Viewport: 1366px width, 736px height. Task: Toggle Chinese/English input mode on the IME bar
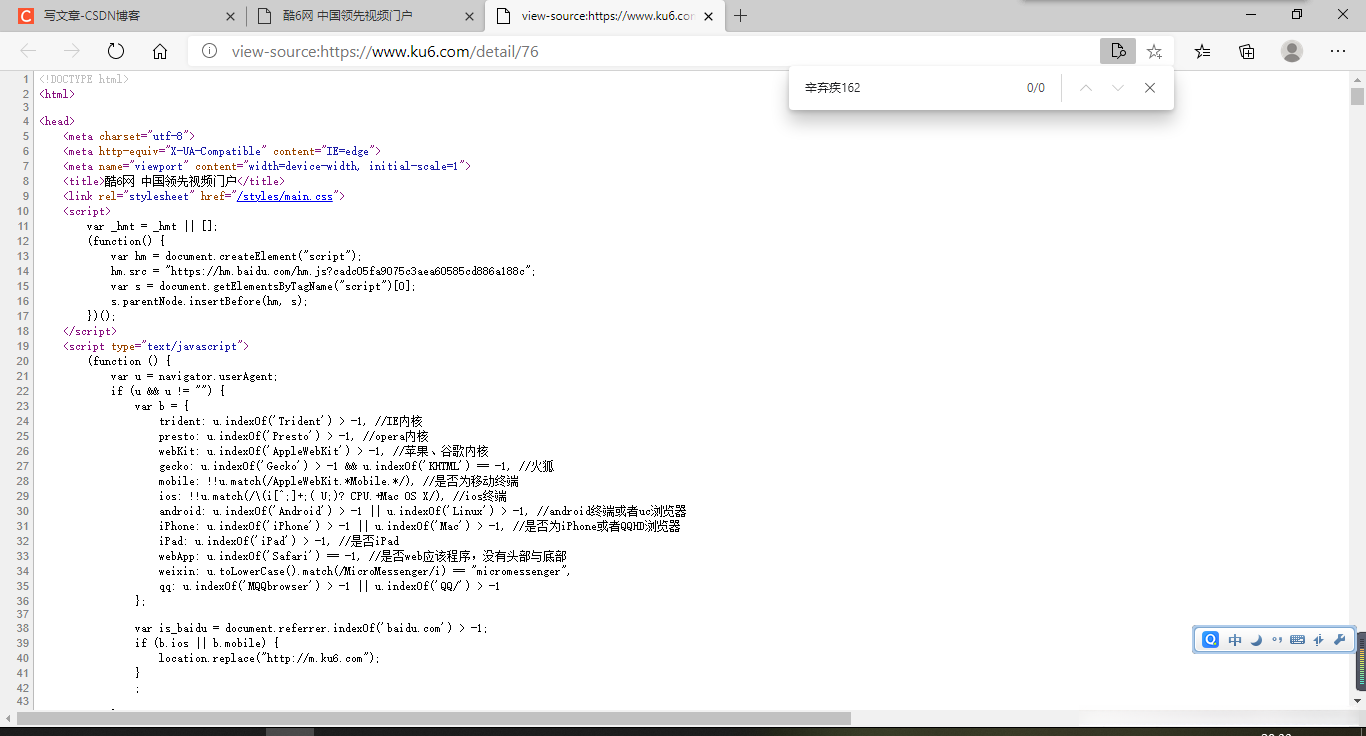tap(1235, 639)
